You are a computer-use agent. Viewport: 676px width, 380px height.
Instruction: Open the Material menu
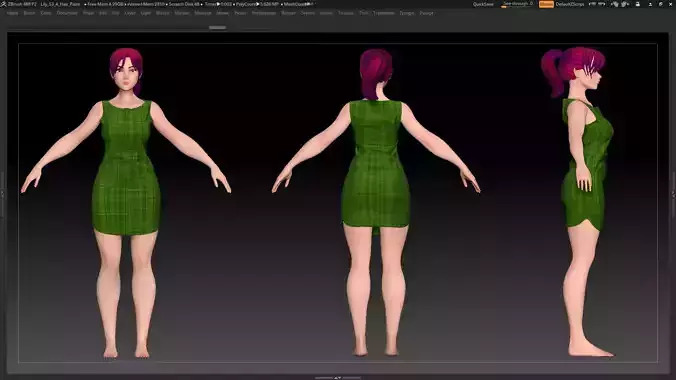(x=203, y=13)
